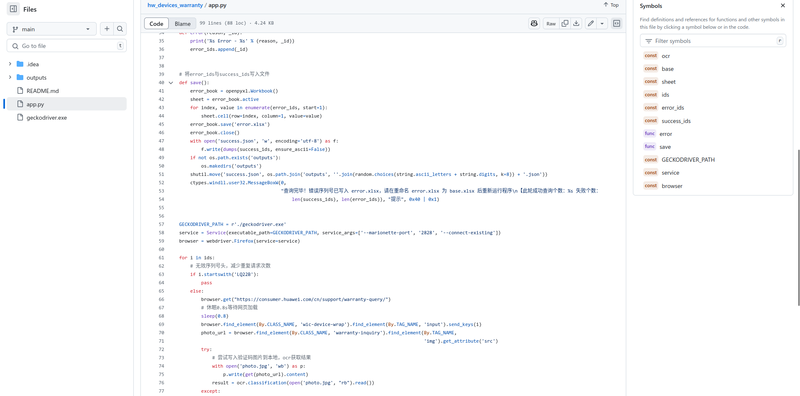Click line number 40
Screen dimensions: 800x396
[161, 83]
